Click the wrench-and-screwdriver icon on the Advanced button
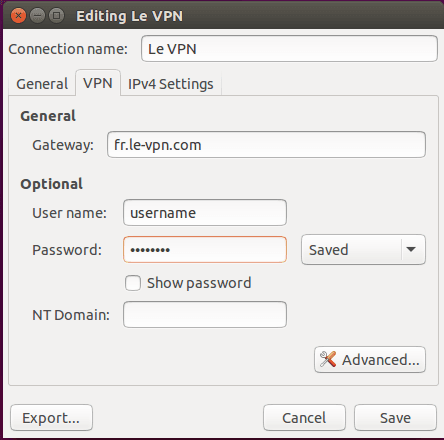444x440 pixels. pos(328,359)
